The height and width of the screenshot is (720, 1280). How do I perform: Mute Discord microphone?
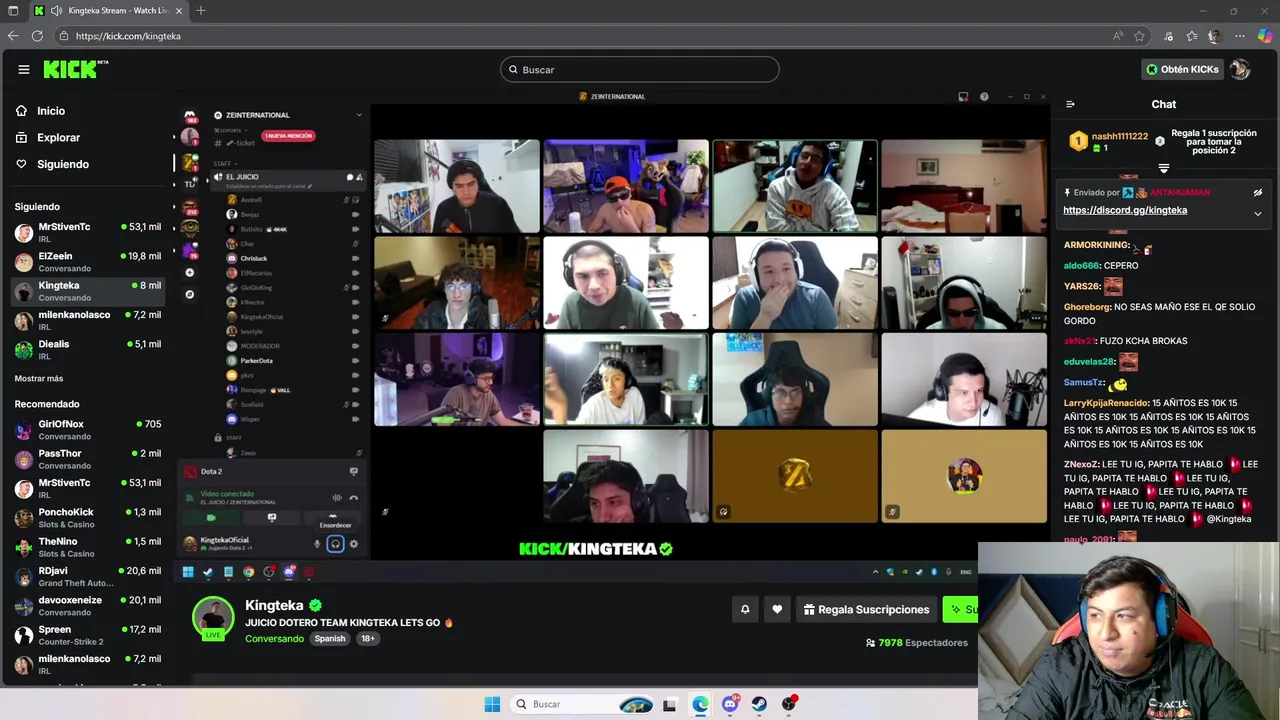click(317, 544)
